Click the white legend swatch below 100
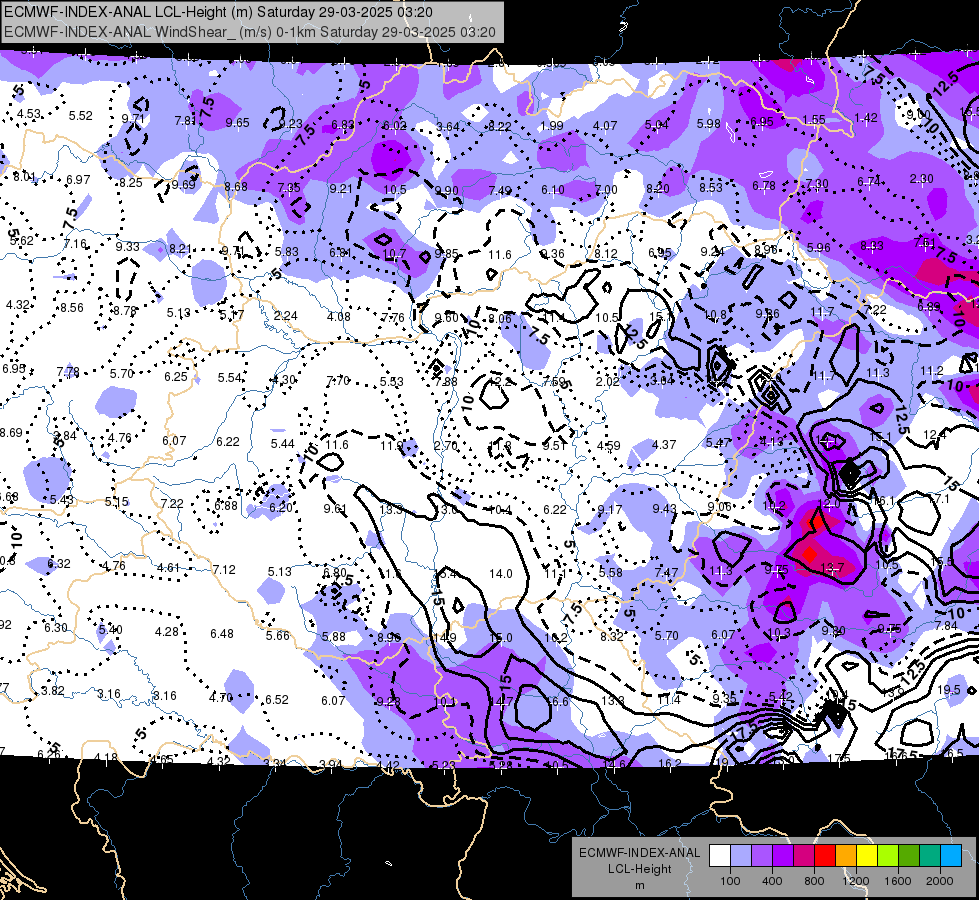This screenshot has width=979, height=900. click(x=720, y=856)
